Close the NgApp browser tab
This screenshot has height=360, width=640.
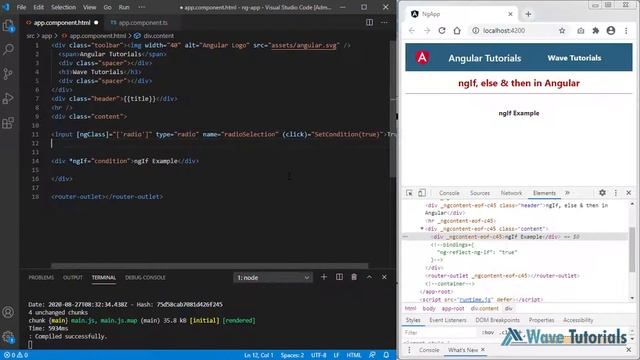(x=510, y=14)
